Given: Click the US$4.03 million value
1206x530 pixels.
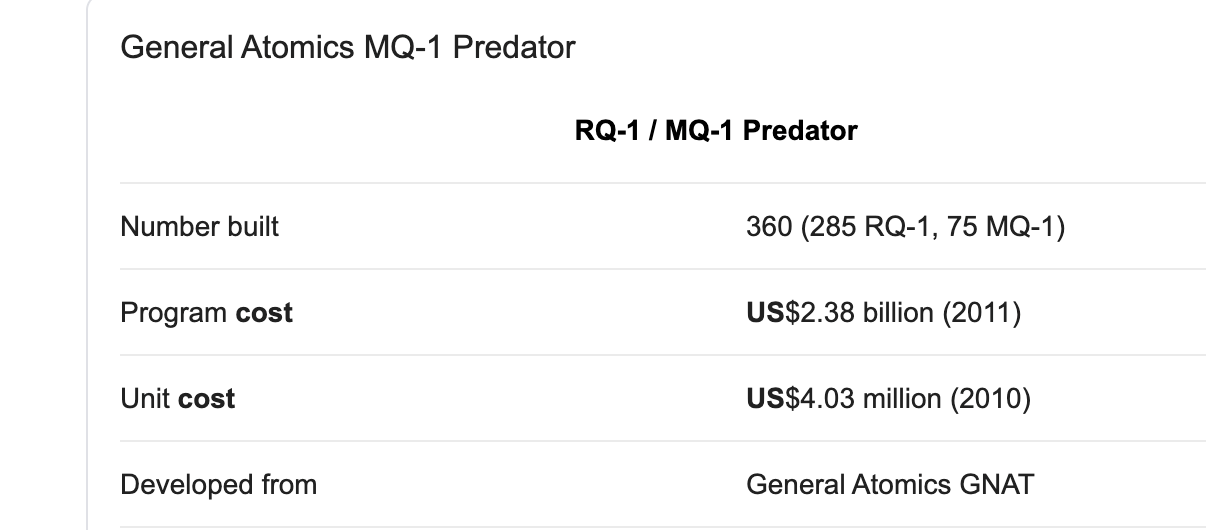Looking at the screenshot, I should (888, 399).
